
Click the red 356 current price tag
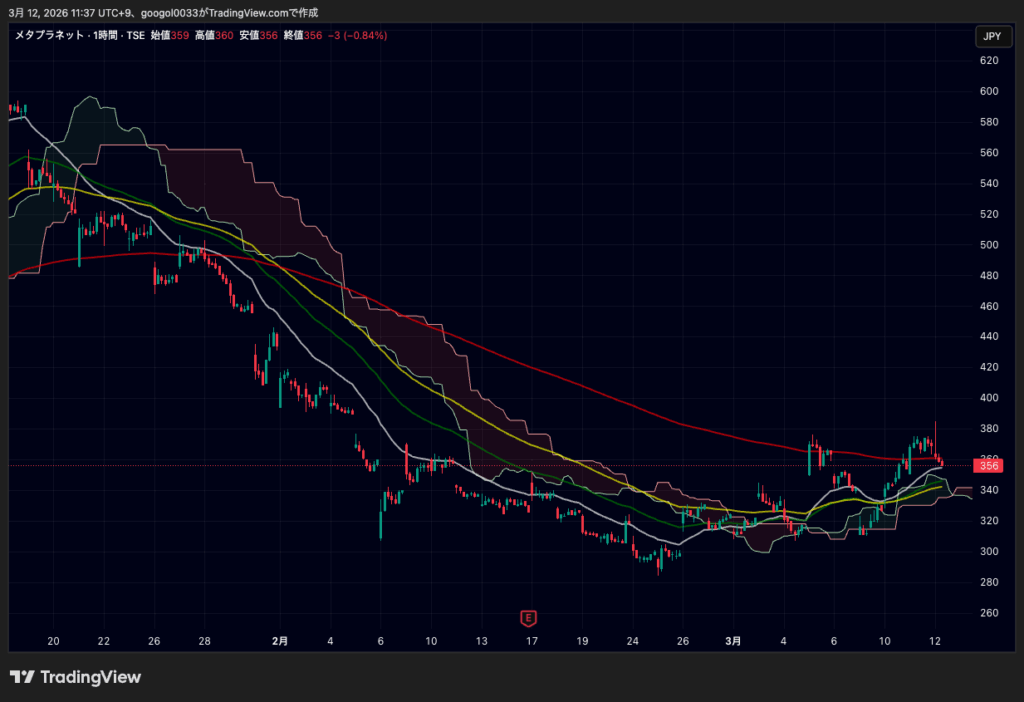[990, 465]
